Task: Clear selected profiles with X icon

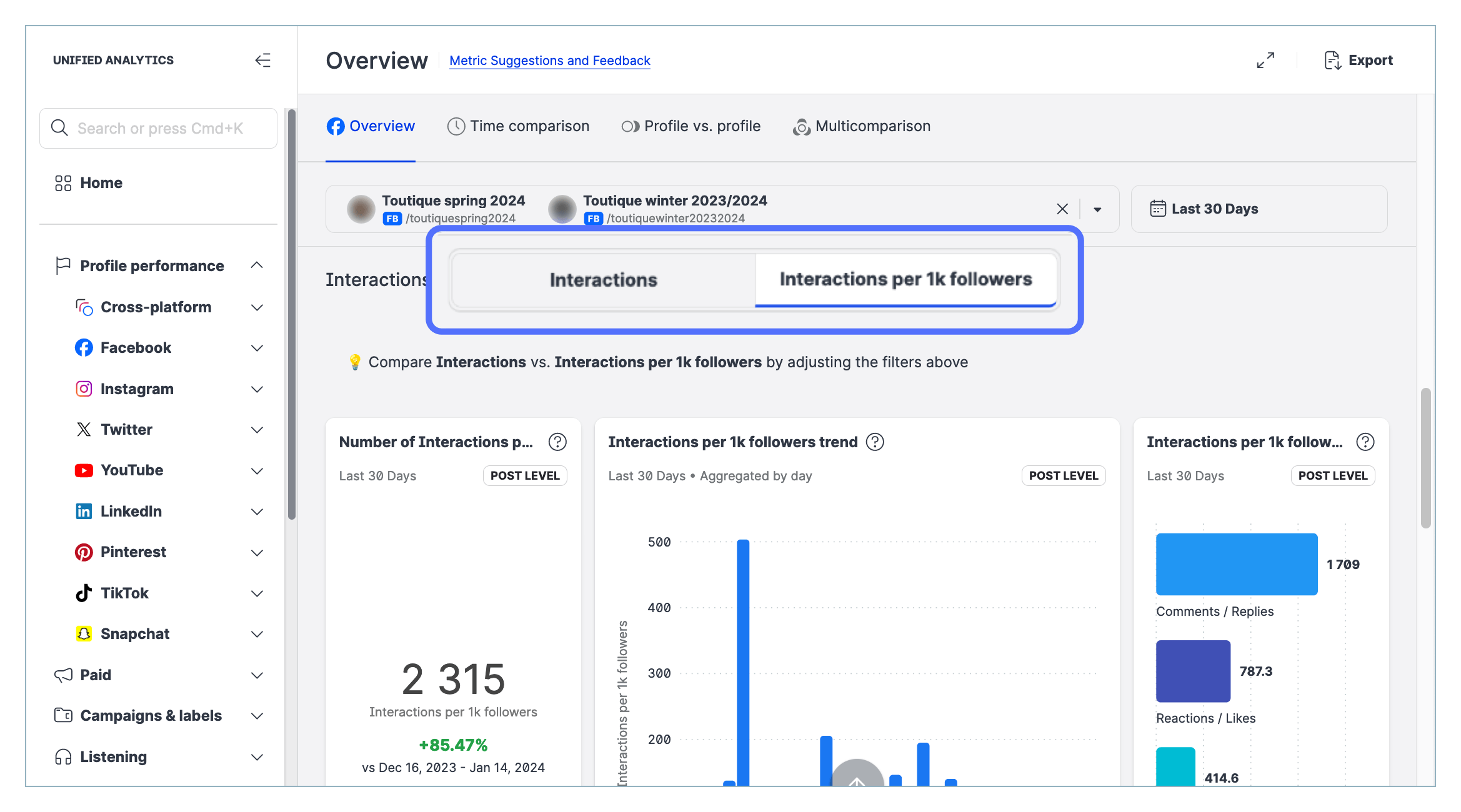Action: point(1062,209)
